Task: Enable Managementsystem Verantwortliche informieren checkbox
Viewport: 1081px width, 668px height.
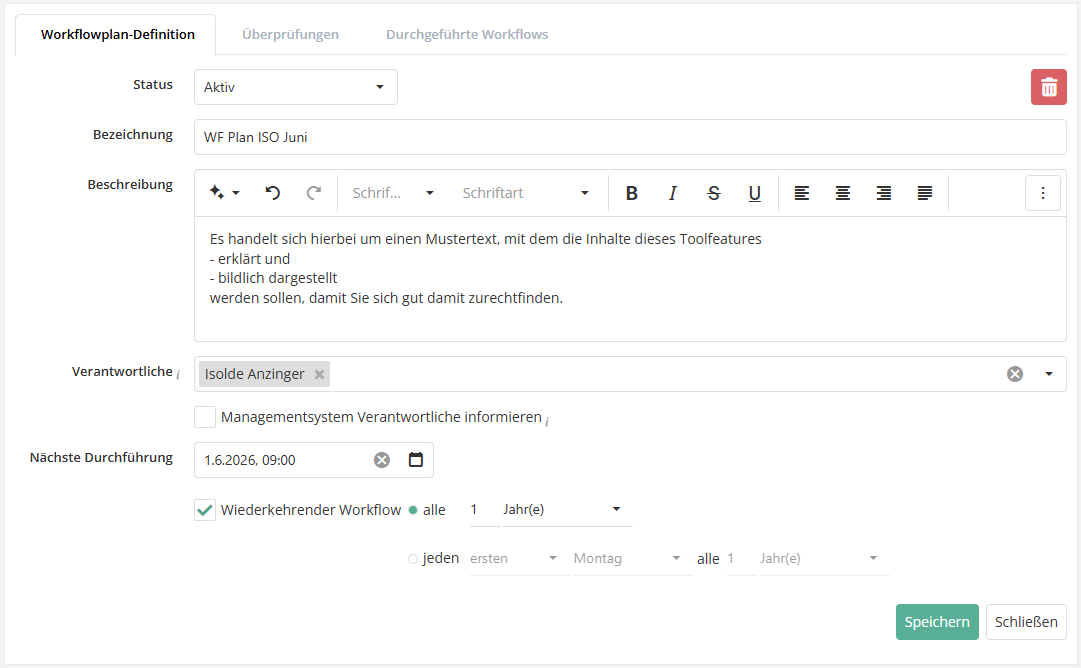Action: coord(205,417)
